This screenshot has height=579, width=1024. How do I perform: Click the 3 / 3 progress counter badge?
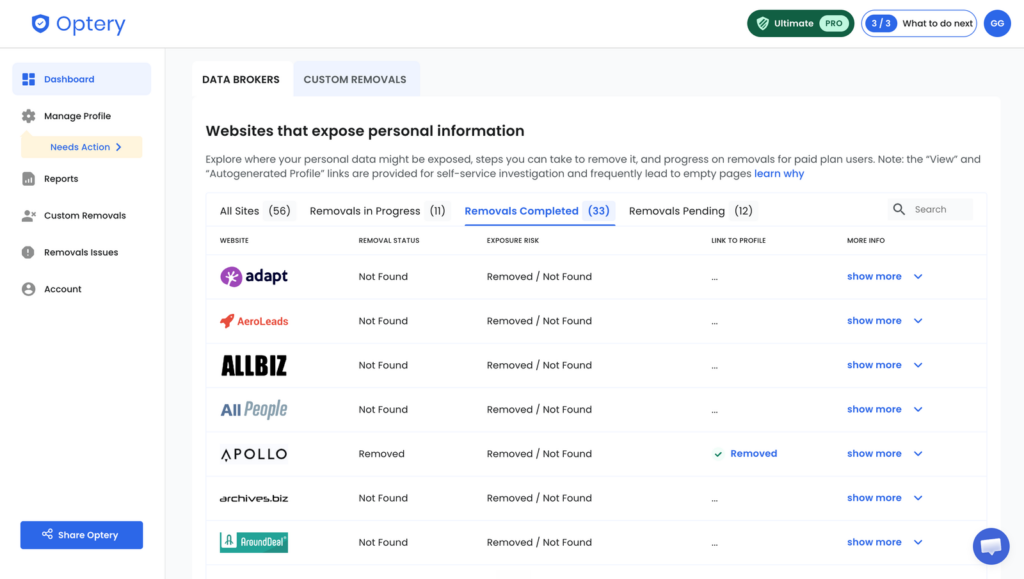pyautogui.click(x=881, y=23)
